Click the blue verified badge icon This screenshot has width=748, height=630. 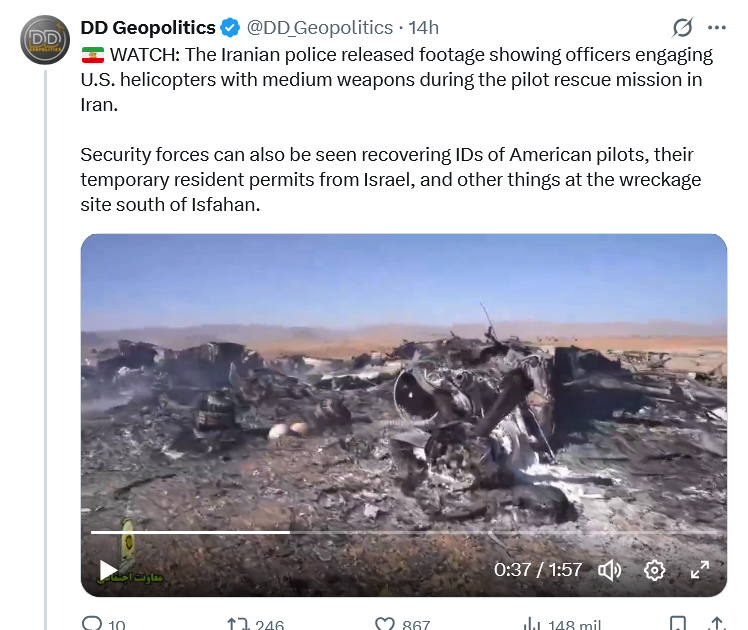click(x=230, y=28)
